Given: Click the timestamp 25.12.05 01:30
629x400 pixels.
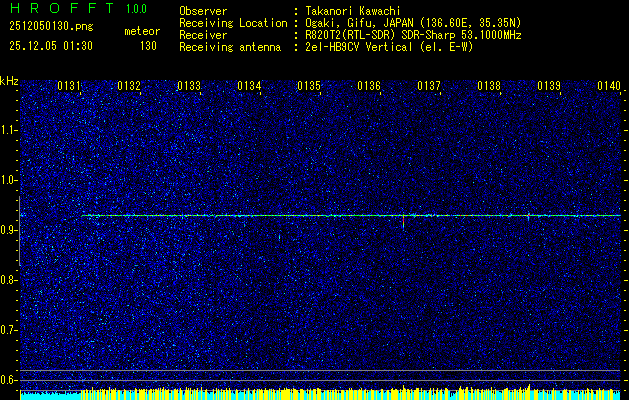Looking at the screenshot, I should click(51, 46).
